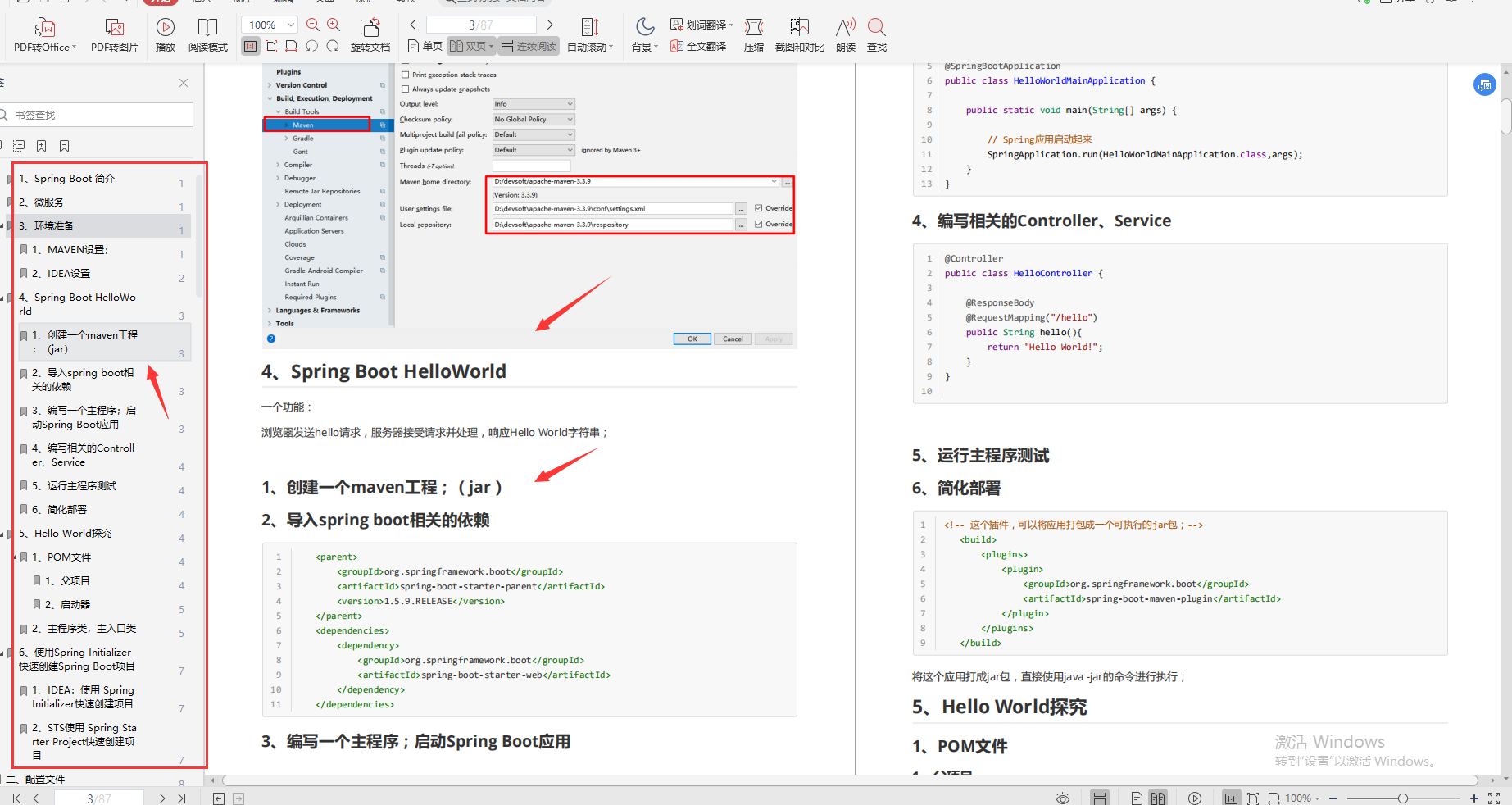Screen dimensions: 1512x805
Task: Click 全文翻译 full text translation
Action: 698,47
